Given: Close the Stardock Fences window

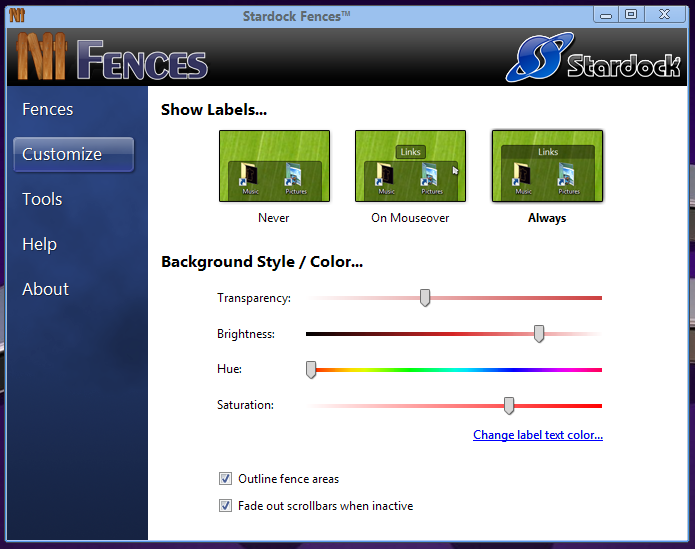Looking at the screenshot, I should [664, 15].
